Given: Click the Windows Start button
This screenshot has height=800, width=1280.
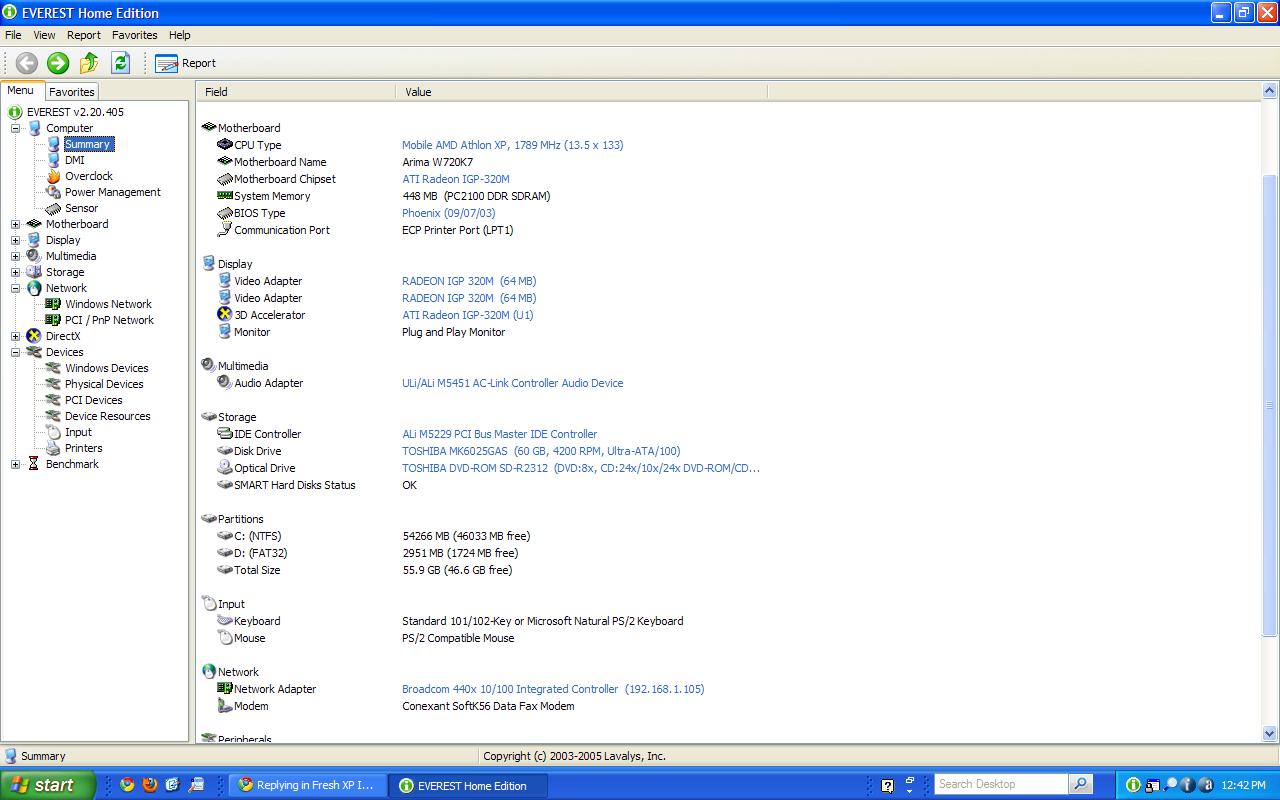Looking at the screenshot, I should (x=47, y=785).
